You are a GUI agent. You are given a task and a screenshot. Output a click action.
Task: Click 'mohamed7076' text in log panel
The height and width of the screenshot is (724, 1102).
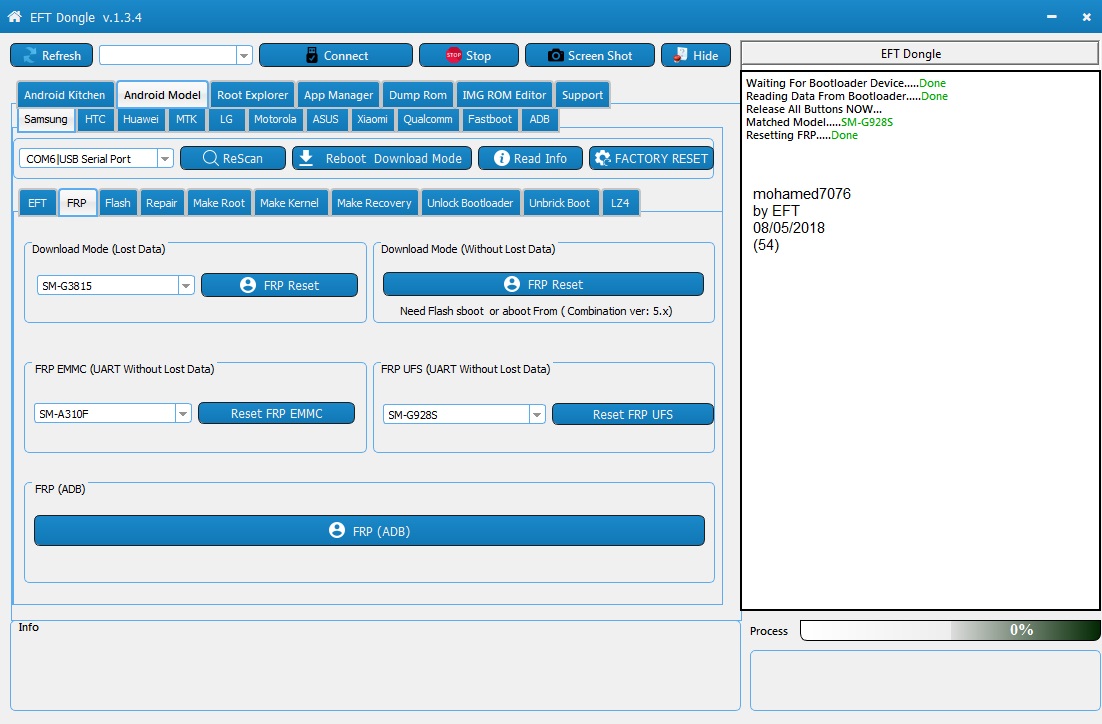pos(801,194)
